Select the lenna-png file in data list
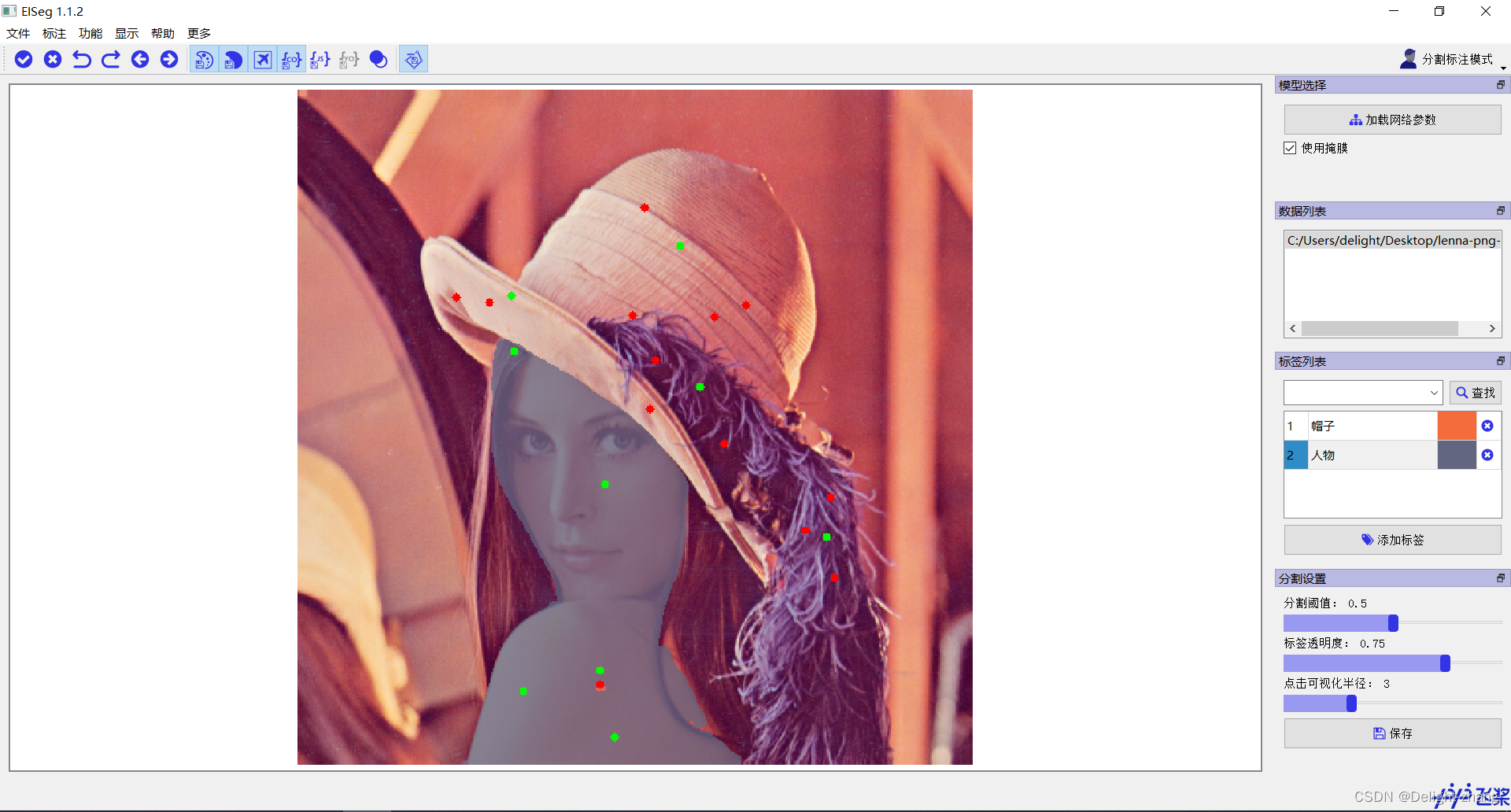Image resolution: width=1511 pixels, height=812 pixels. point(1392,241)
